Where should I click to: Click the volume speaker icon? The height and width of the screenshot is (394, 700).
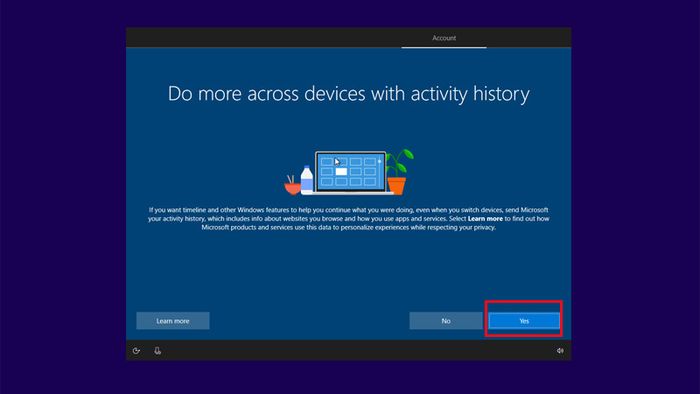pyautogui.click(x=560, y=351)
